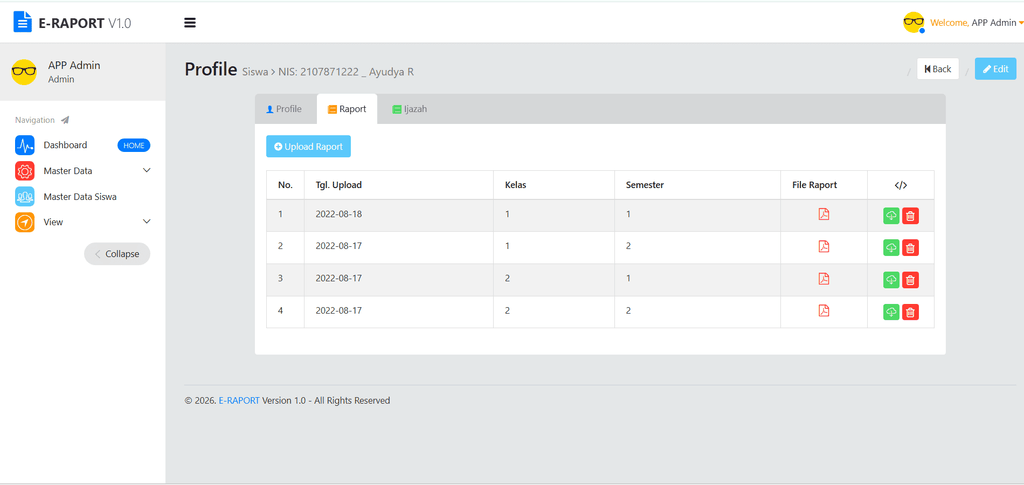
Task: Click green upload icon in row 4
Action: click(x=891, y=312)
